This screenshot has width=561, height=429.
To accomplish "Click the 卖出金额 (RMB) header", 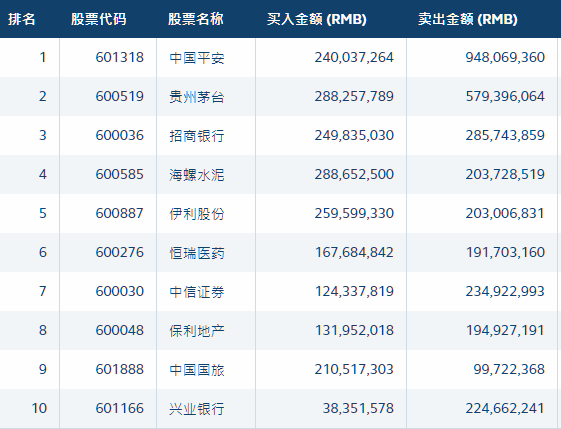I will click(468, 19).
